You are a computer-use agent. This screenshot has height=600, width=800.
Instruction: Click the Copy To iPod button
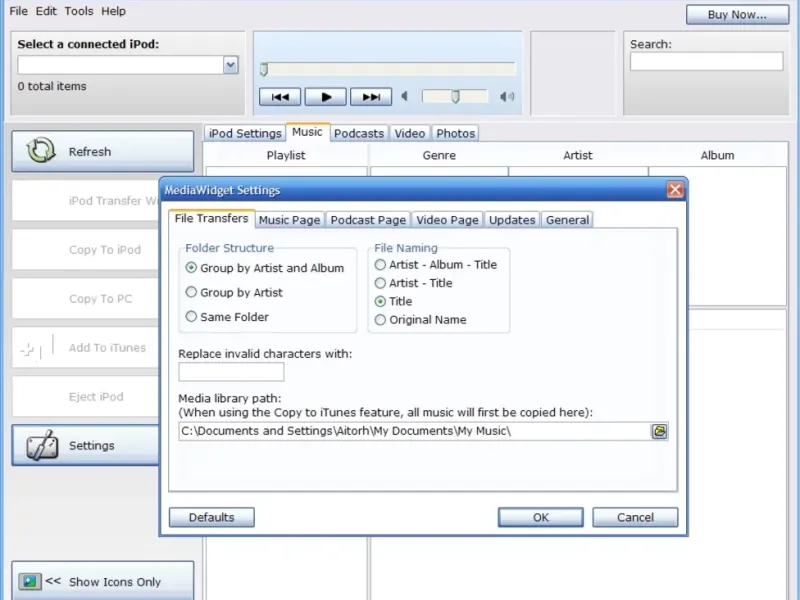pyautogui.click(x=86, y=249)
